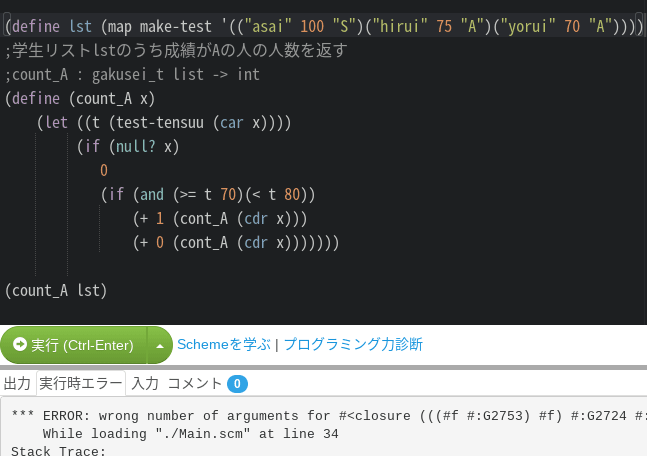This screenshot has width=647, height=456.
Task: Click on the define lst code line
Action: coord(324,26)
